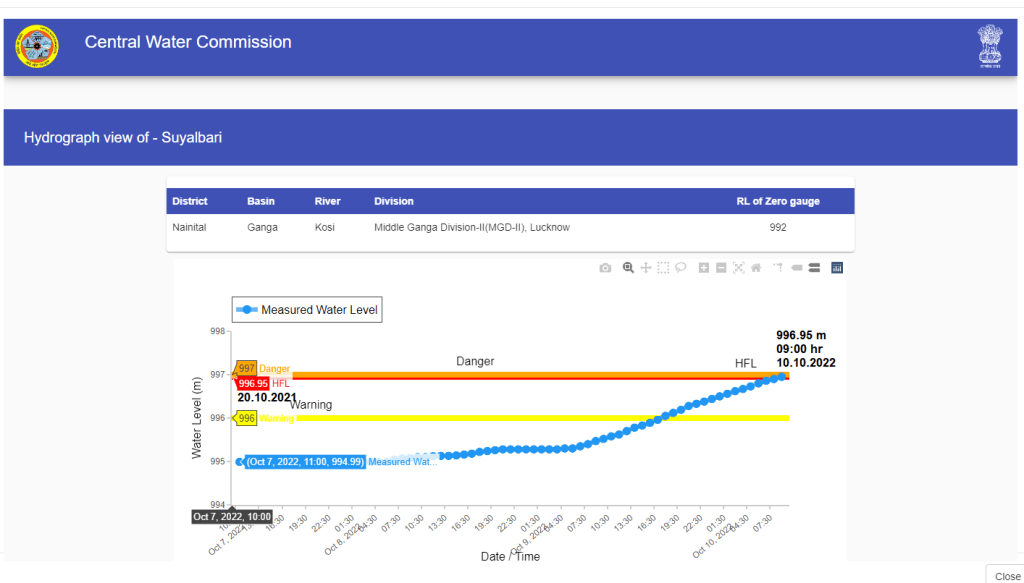This screenshot has height=583, width=1024.
Task: Choose the Box Select tool
Action: coord(663,268)
